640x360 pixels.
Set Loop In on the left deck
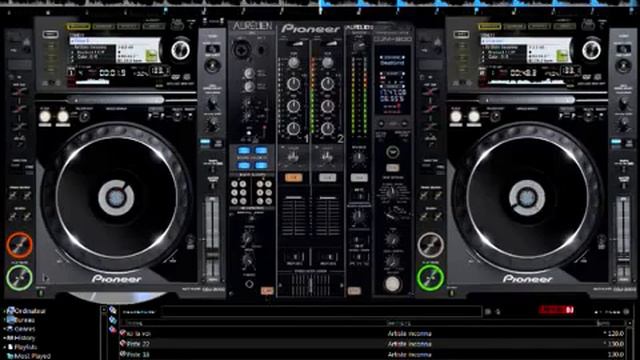tap(45, 116)
